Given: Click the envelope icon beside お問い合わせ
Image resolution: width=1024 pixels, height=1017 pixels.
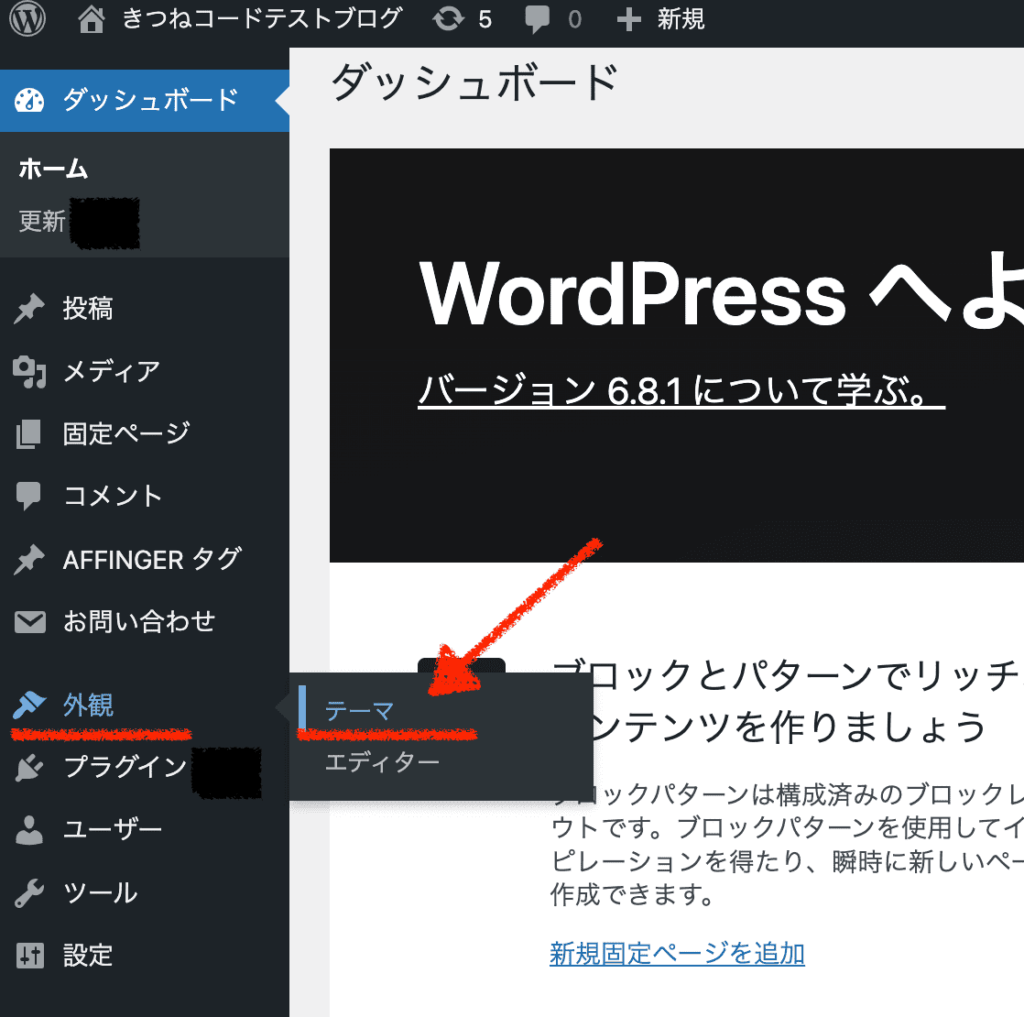Looking at the screenshot, I should [x=30, y=622].
